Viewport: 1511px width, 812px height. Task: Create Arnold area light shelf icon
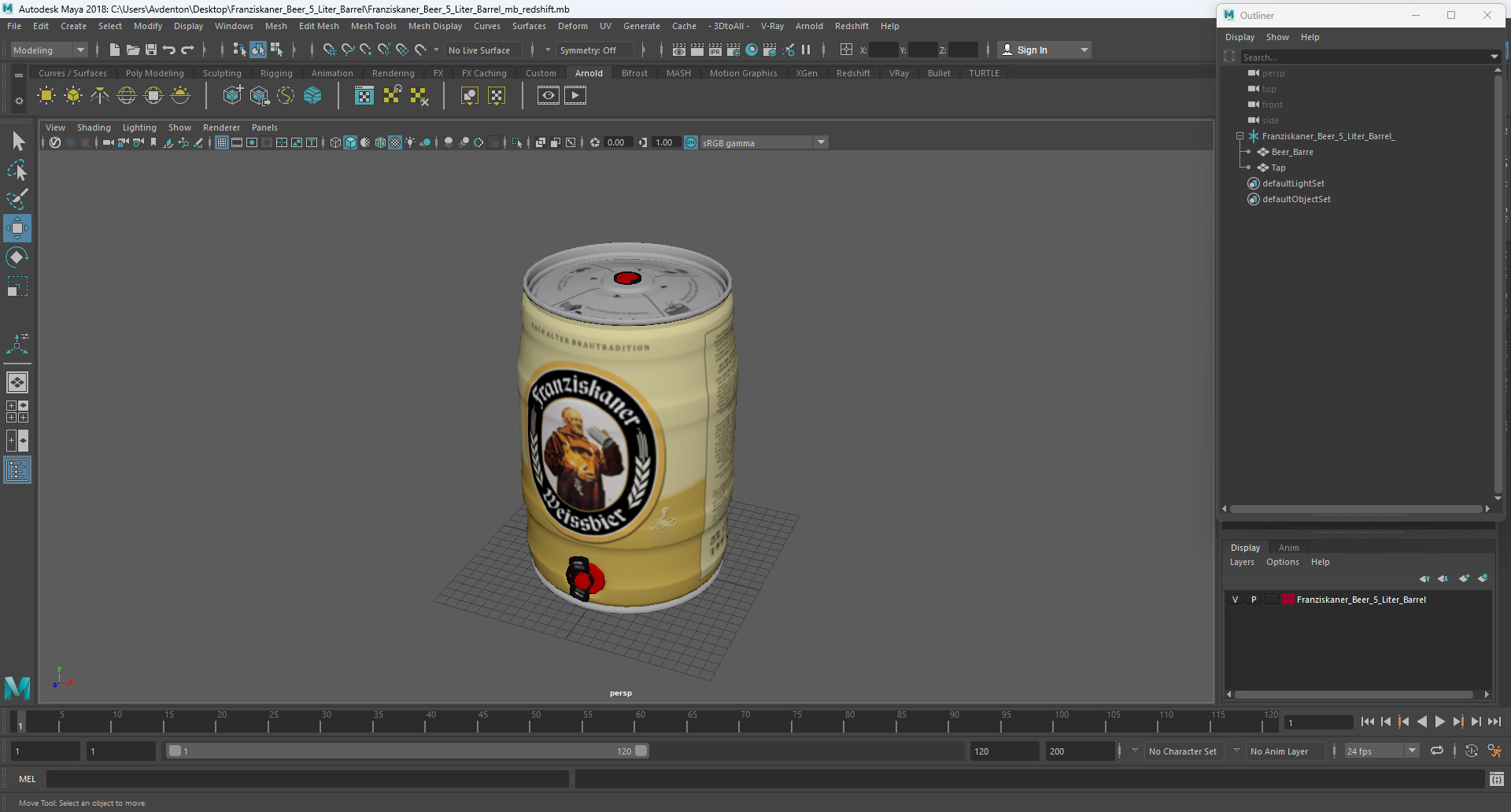46,96
